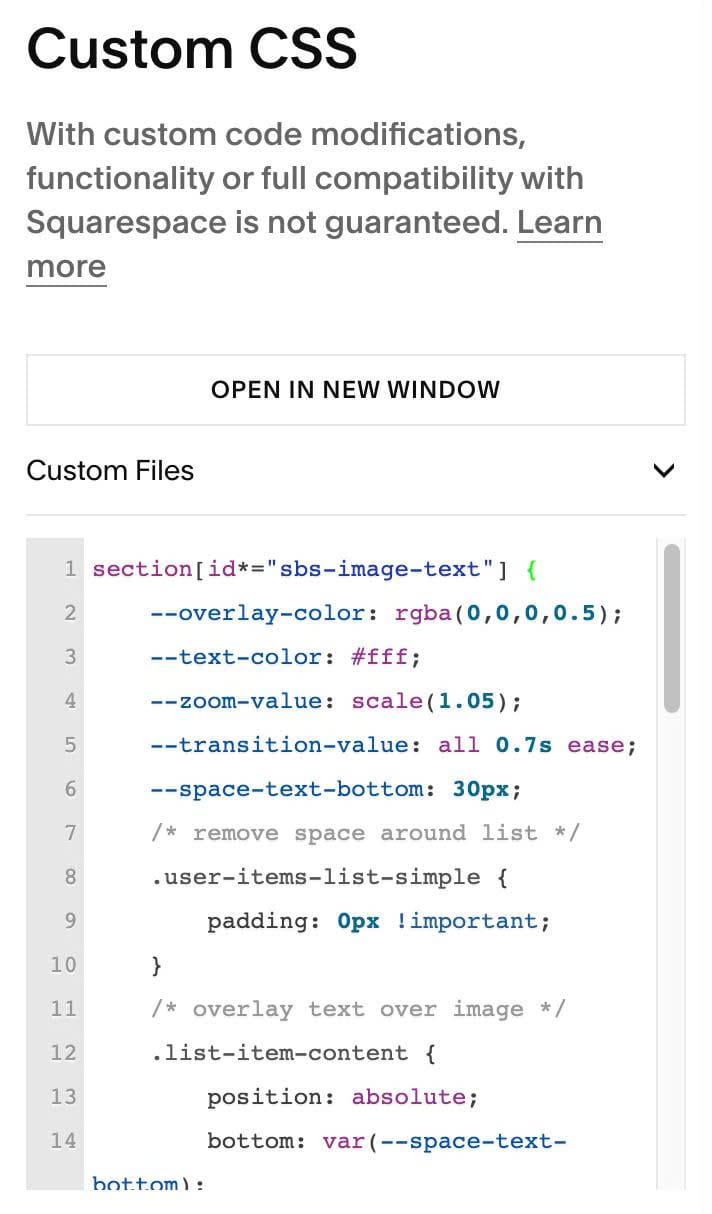The width and height of the screenshot is (712, 1214).
Task: Click the var(--space-text- value on line 14
Action: (x=444, y=1141)
